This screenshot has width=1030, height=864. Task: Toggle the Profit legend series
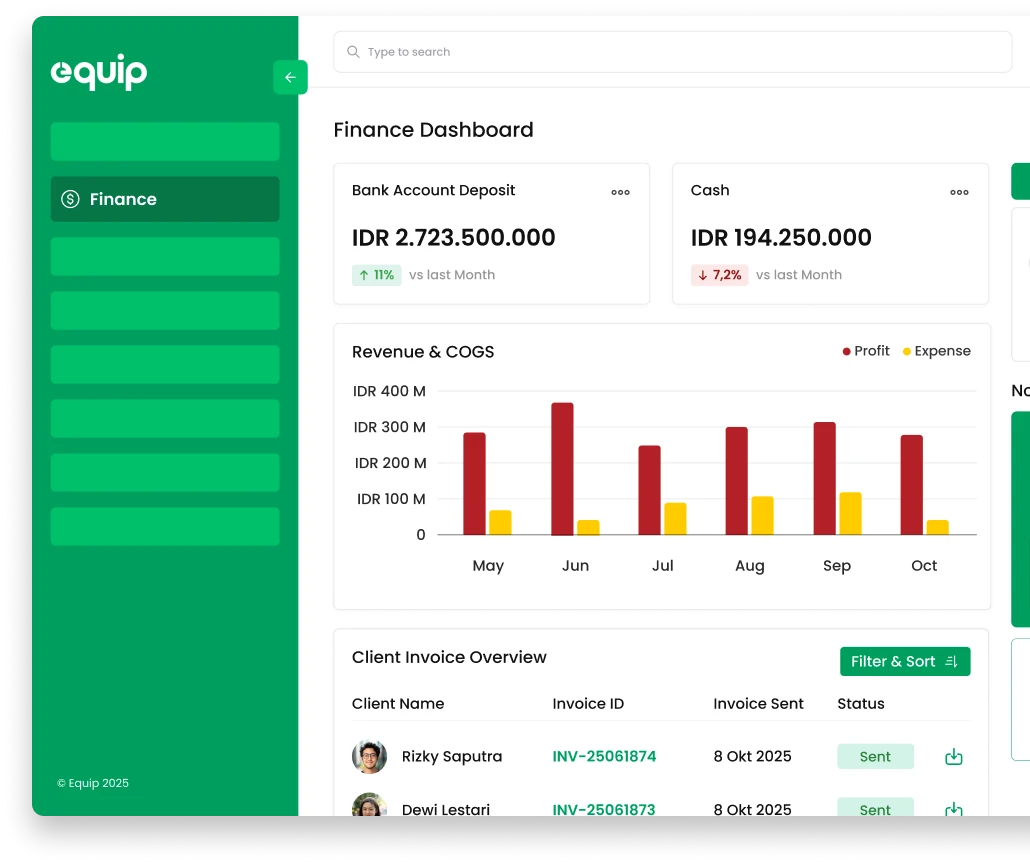pos(866,351)
